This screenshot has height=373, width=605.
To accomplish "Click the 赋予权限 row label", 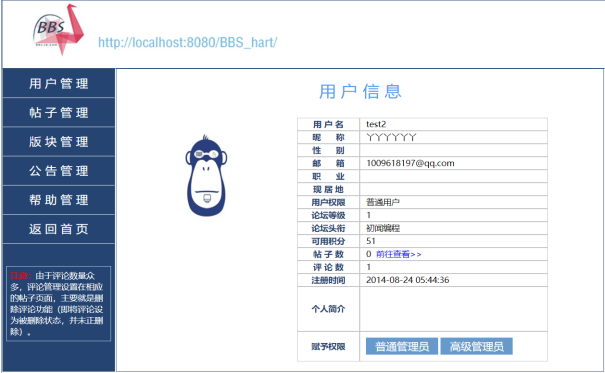I will point(328,346).
